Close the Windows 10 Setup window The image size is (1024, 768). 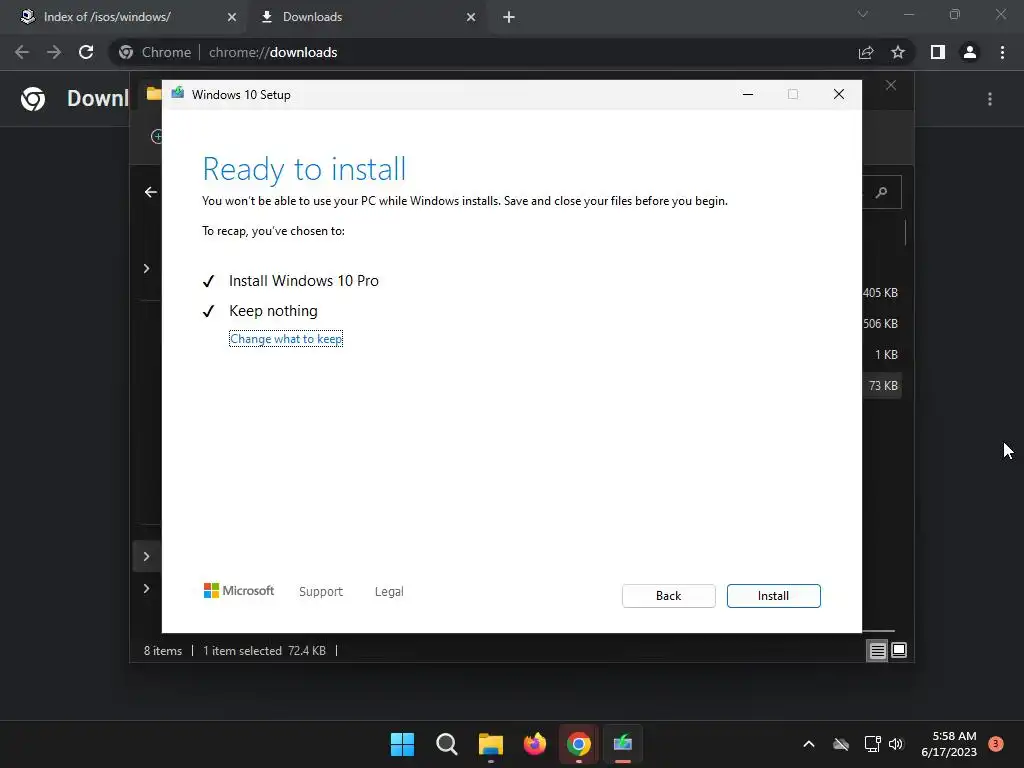click(839, 95)
